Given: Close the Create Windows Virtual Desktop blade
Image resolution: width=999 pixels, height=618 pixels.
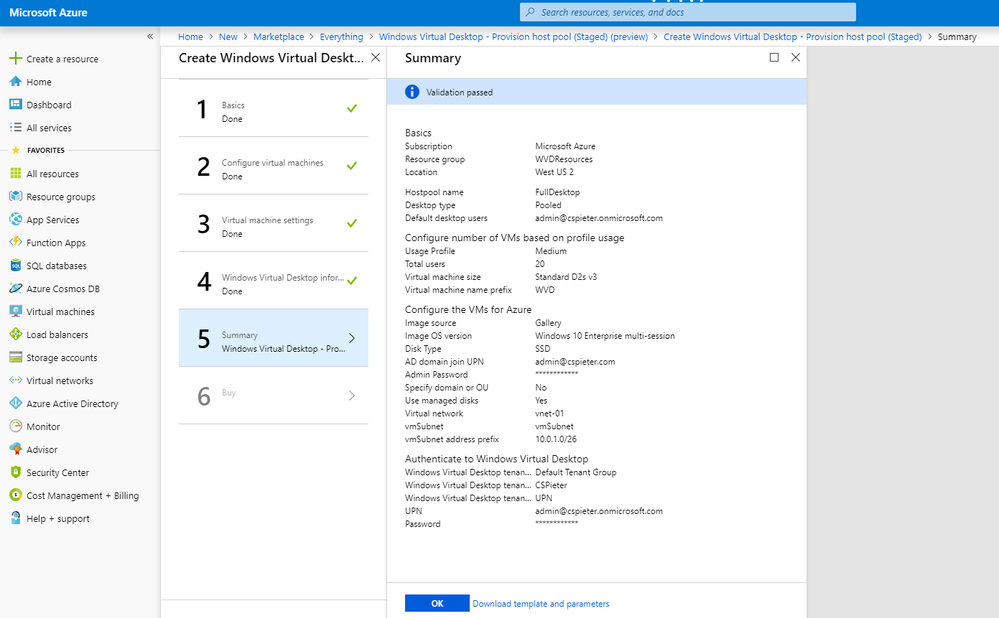Looking at the screenshot, I should click(376, 57).
